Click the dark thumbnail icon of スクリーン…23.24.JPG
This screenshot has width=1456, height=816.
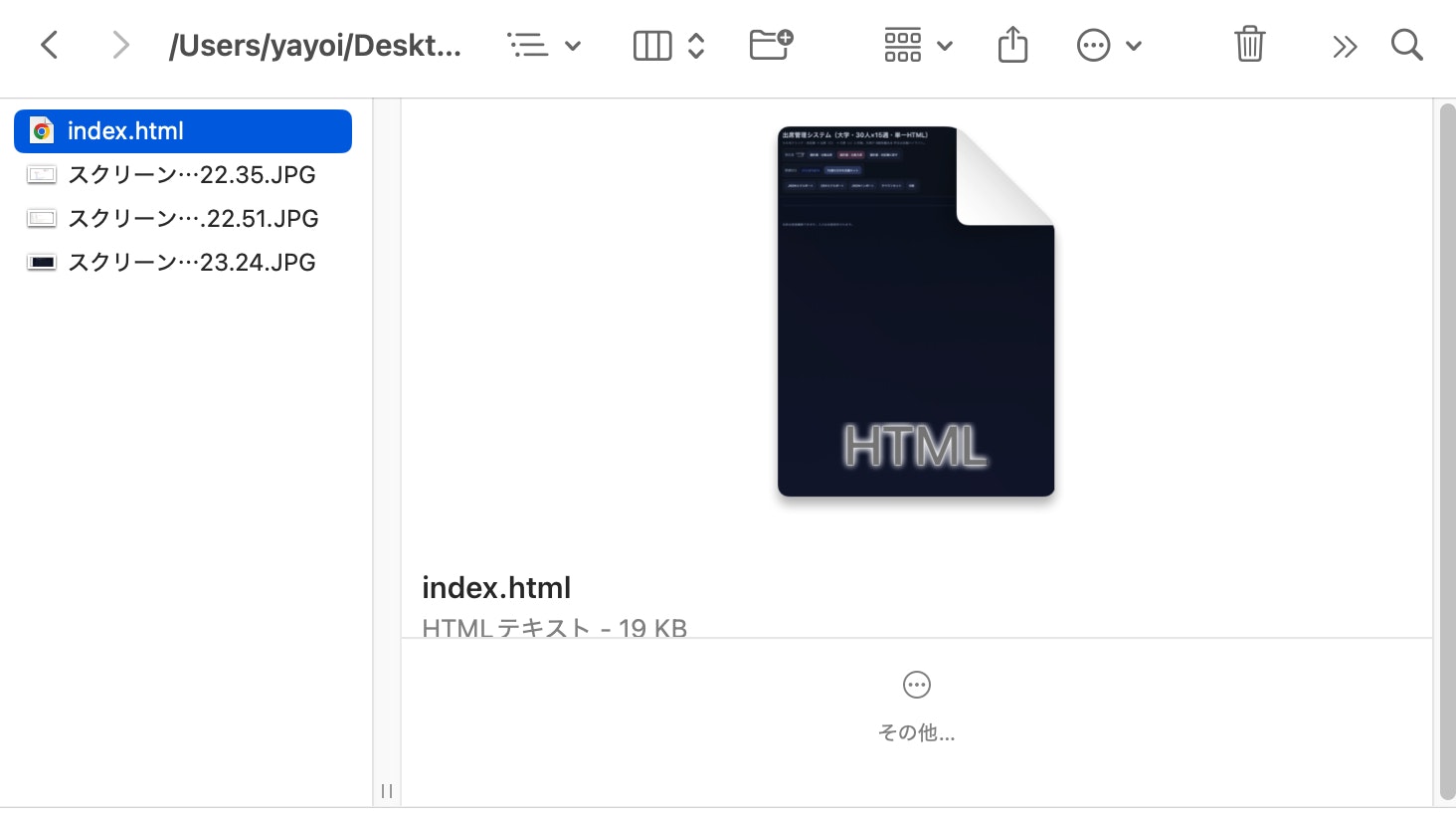point(42,263)
